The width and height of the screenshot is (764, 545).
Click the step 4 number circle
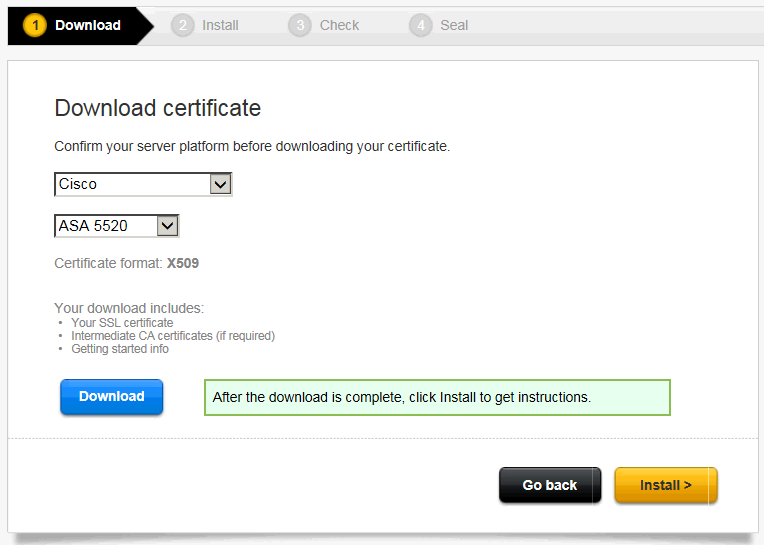coord(421,25)
